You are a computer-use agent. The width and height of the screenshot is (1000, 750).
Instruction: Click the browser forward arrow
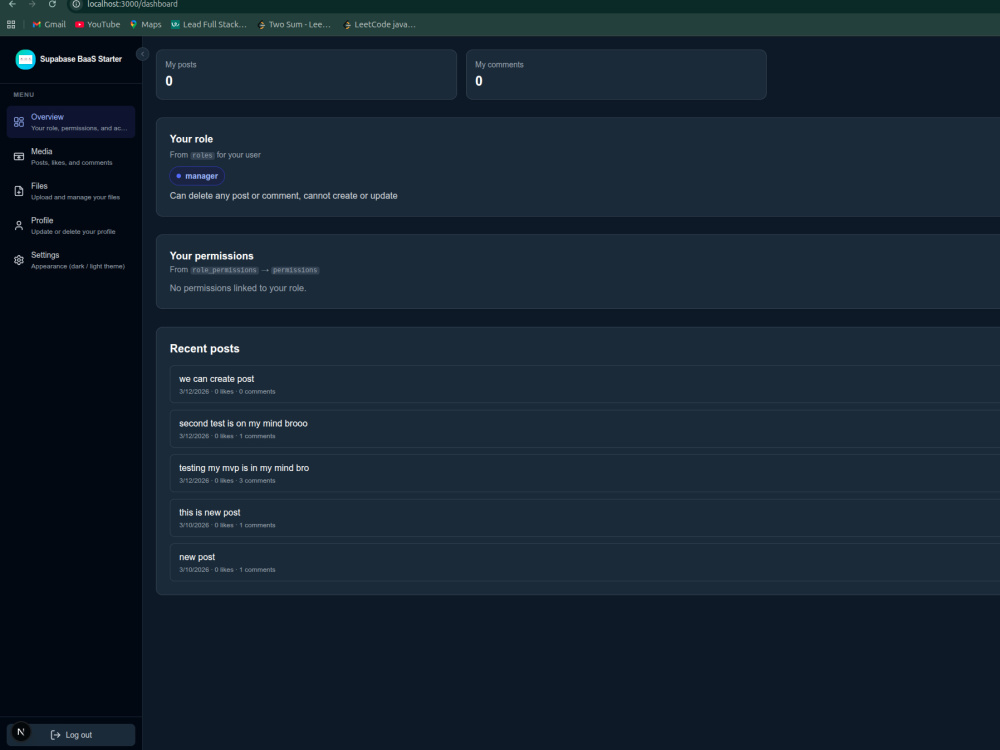pyautogui.click(x=32, y=4)
